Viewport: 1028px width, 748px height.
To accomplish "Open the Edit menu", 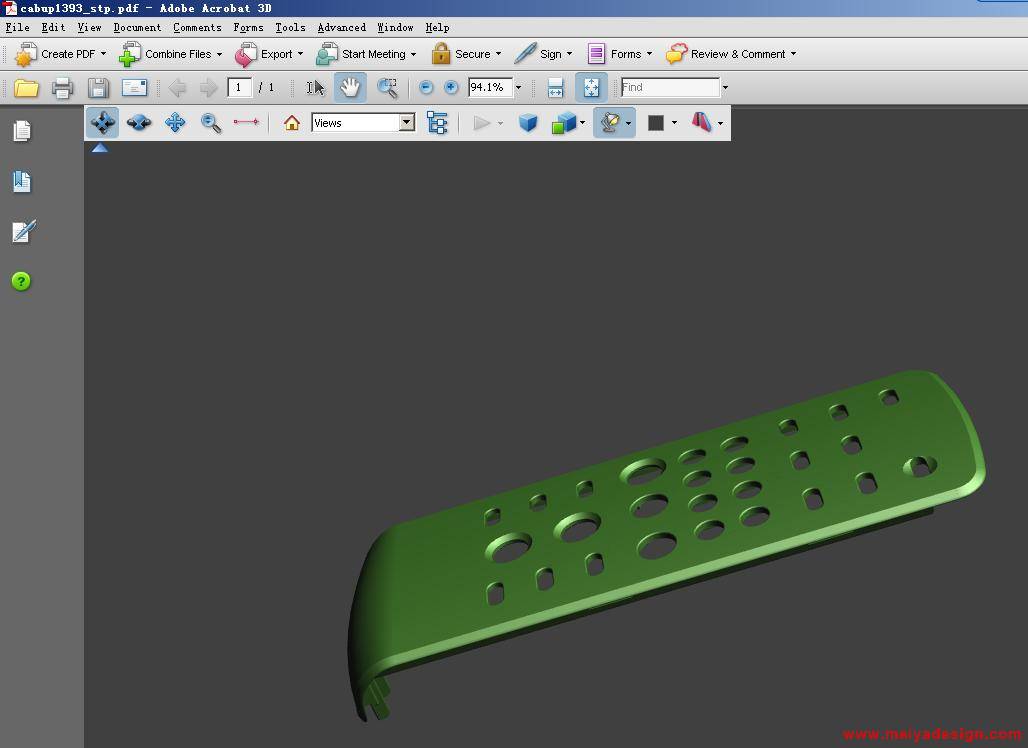I will point(53,28).
